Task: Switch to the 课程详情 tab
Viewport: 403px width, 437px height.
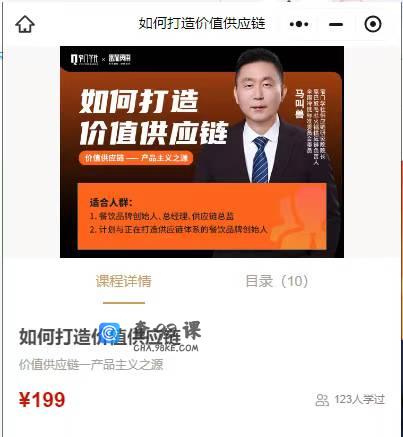Action: pyautogui.click(x=124, y=281)
